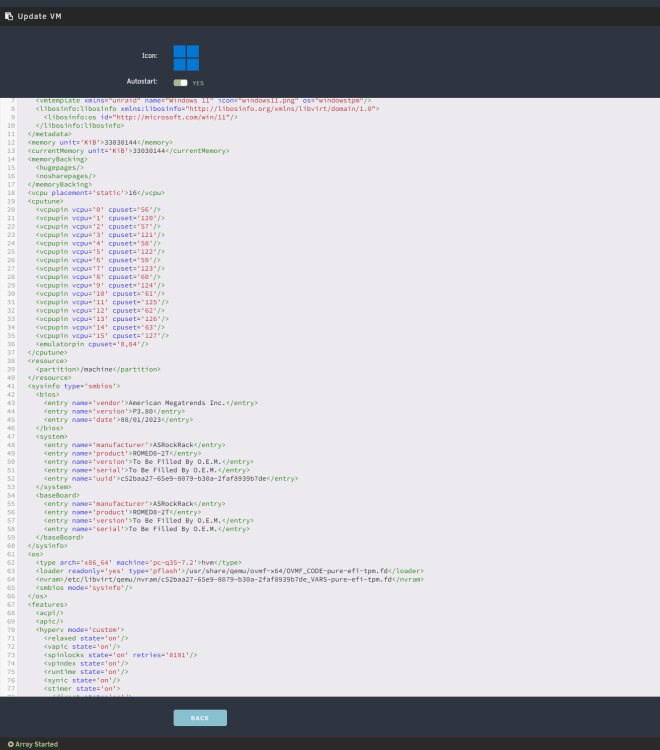Image resolution: width=660 pixels, height=750 pixels.
Task: Click the Update VM title text
Action: (39, 16)
